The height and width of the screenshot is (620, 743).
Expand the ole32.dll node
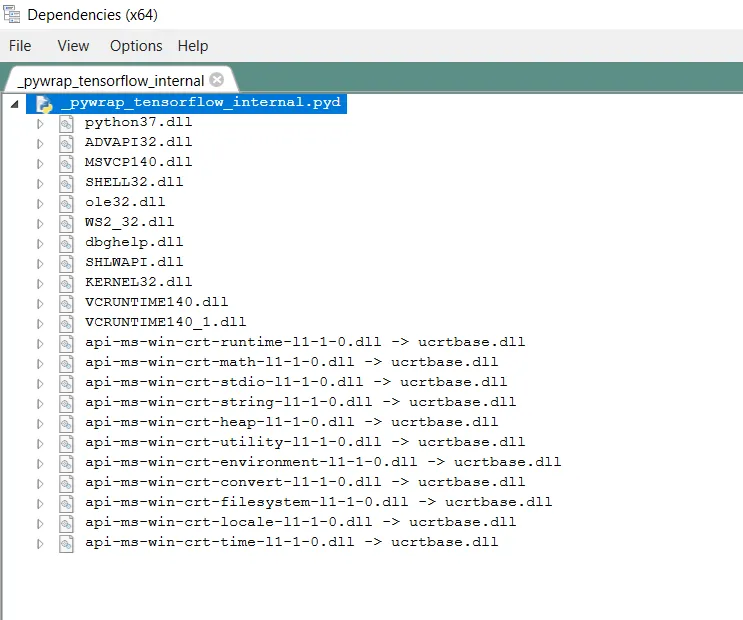coord(40,204)
